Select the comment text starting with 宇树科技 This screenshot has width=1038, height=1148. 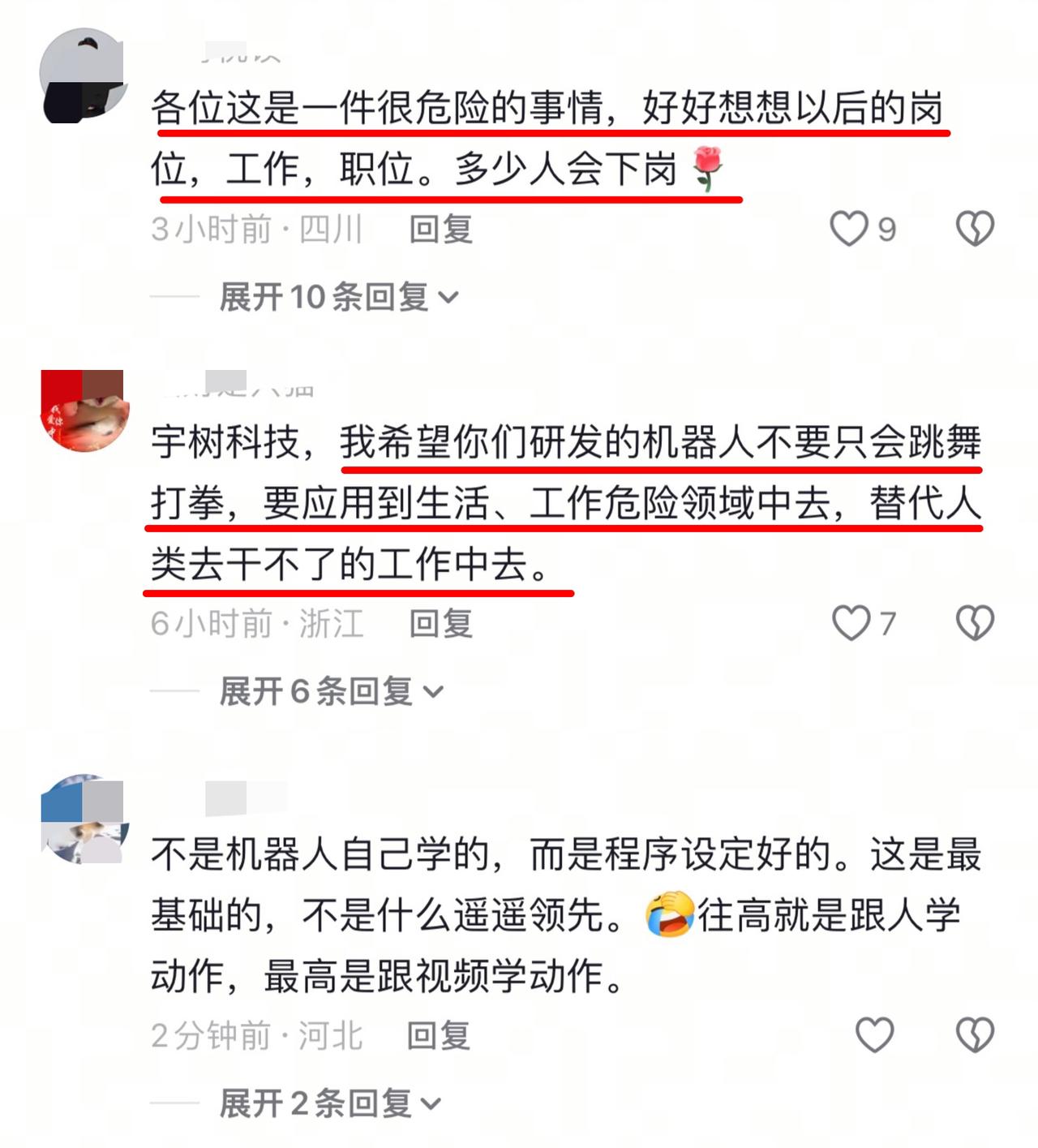point(566,503)
